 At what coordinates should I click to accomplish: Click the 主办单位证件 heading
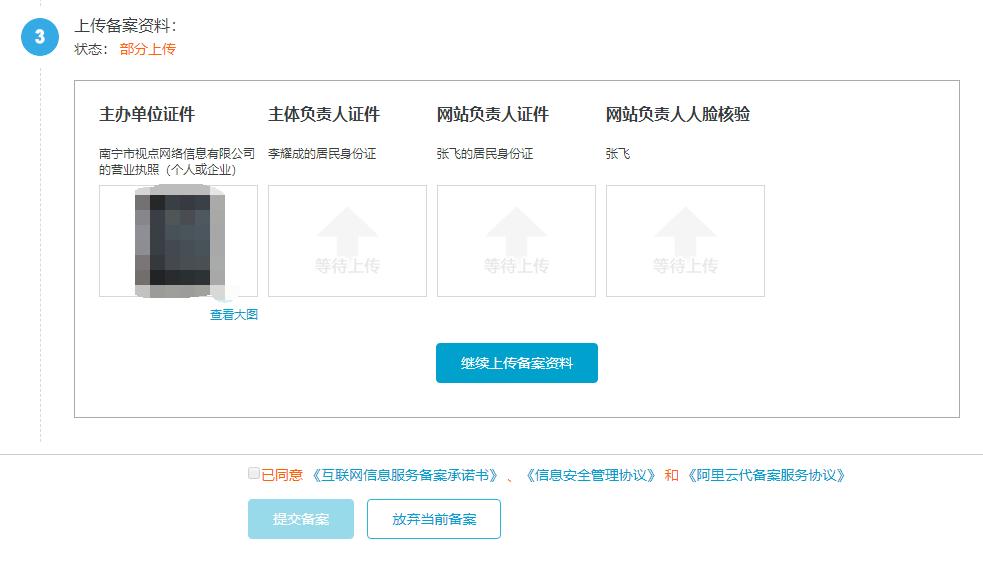coord(147,114)
